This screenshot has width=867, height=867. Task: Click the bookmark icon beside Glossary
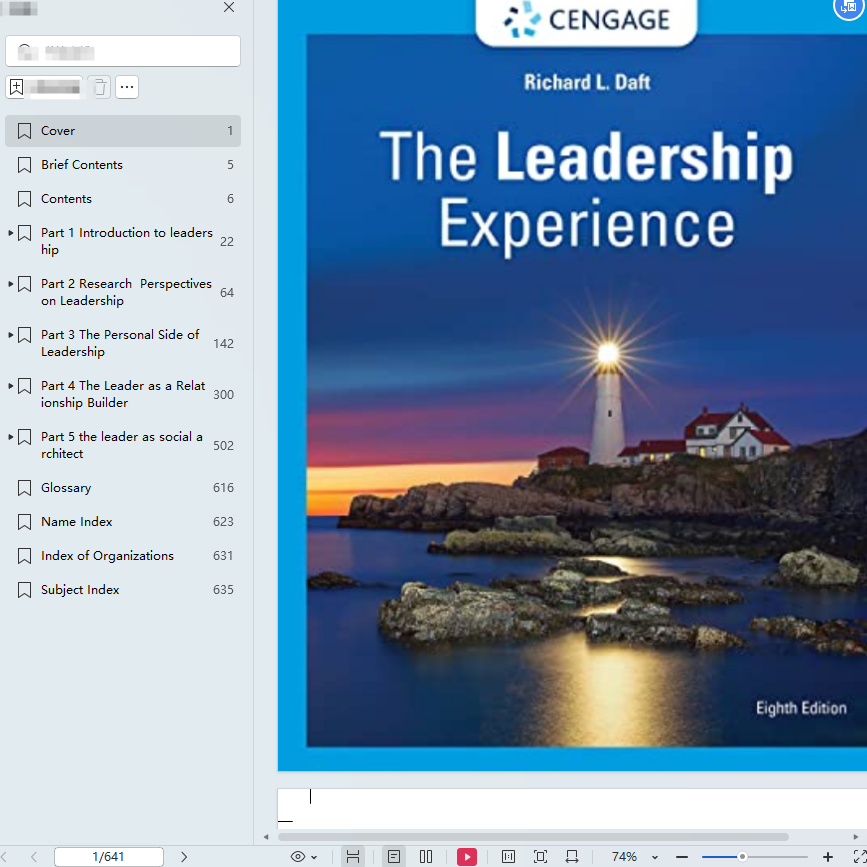click(24, 488)
